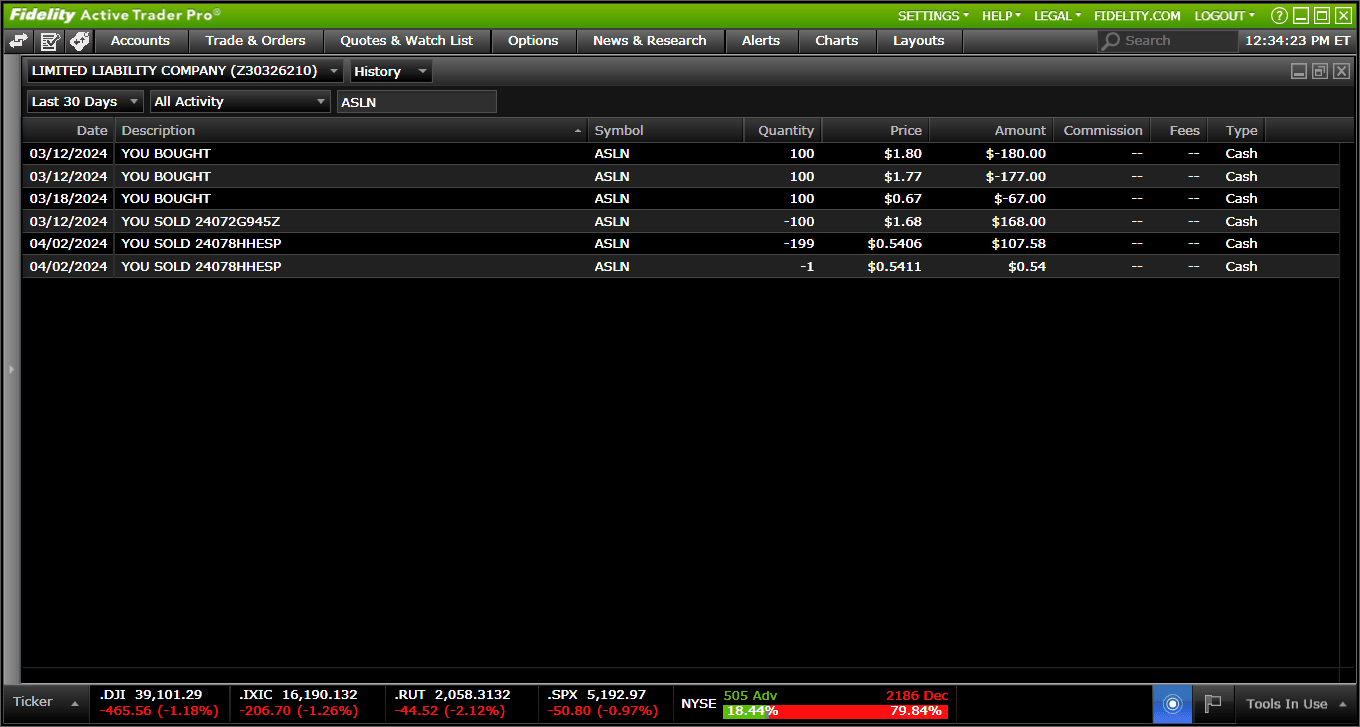This screenshot has height=727, width=1360.
Task: Click the magnifier icon in Search box
Action: tap(1111, 41)
